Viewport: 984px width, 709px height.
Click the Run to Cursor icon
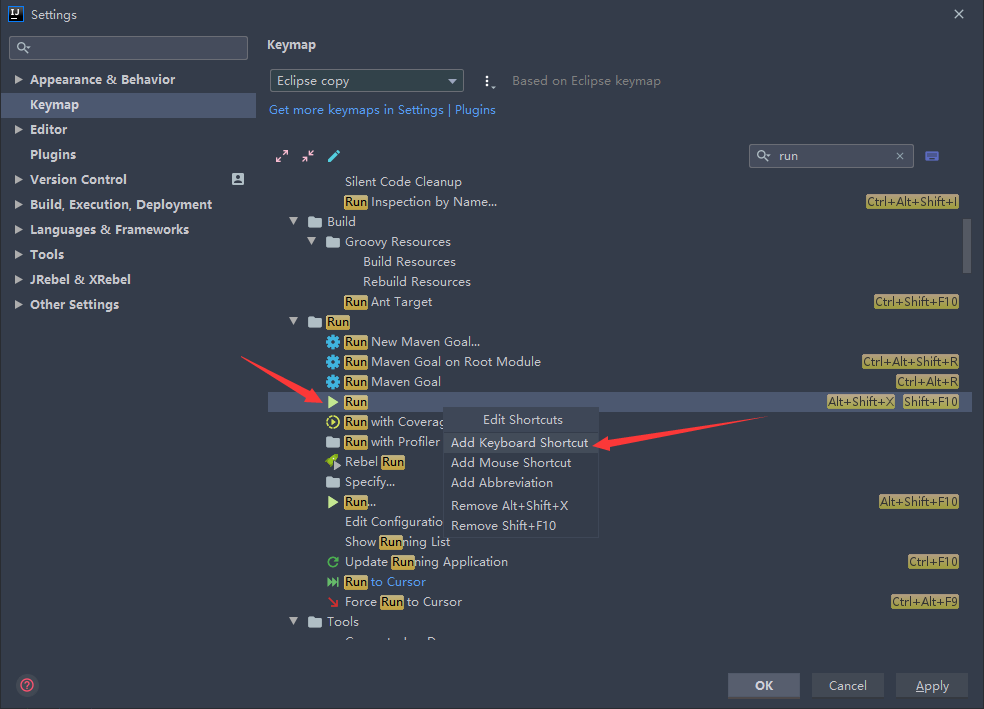coord(333,582)
